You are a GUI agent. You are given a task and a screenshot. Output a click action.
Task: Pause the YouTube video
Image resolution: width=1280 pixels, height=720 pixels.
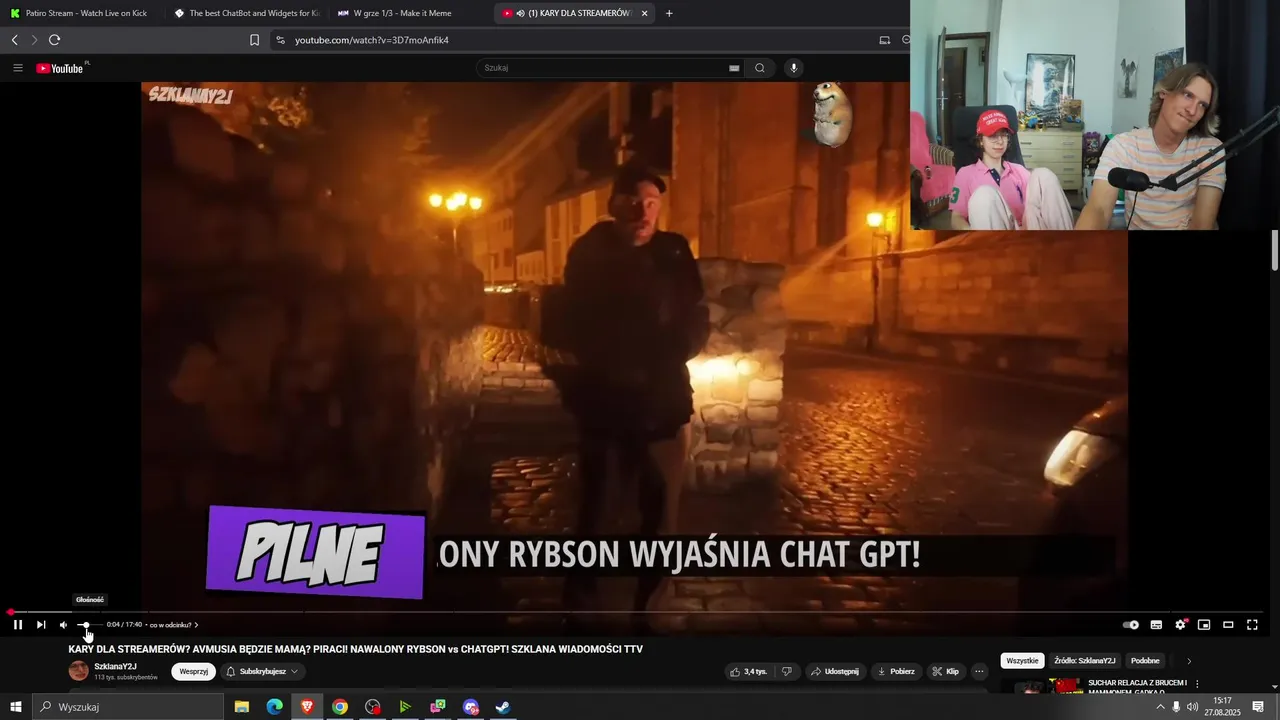pyautogui.click(x=17, y=625)
